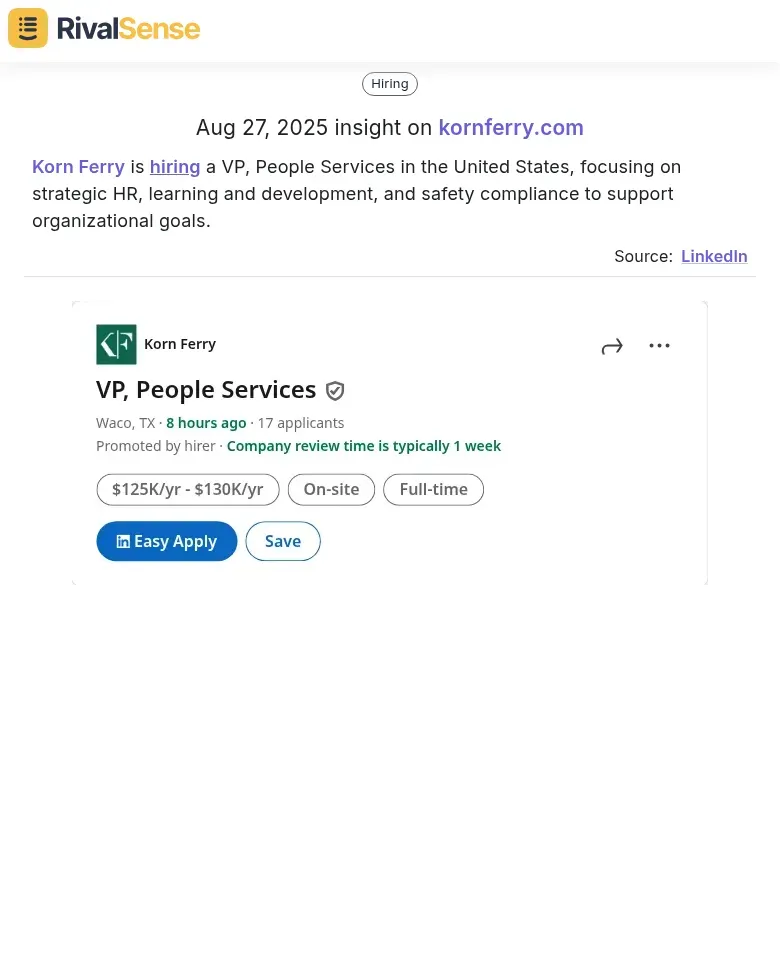Click the share arrow on the job post
This screenshot has height=960, width=780.
point(612,345)
